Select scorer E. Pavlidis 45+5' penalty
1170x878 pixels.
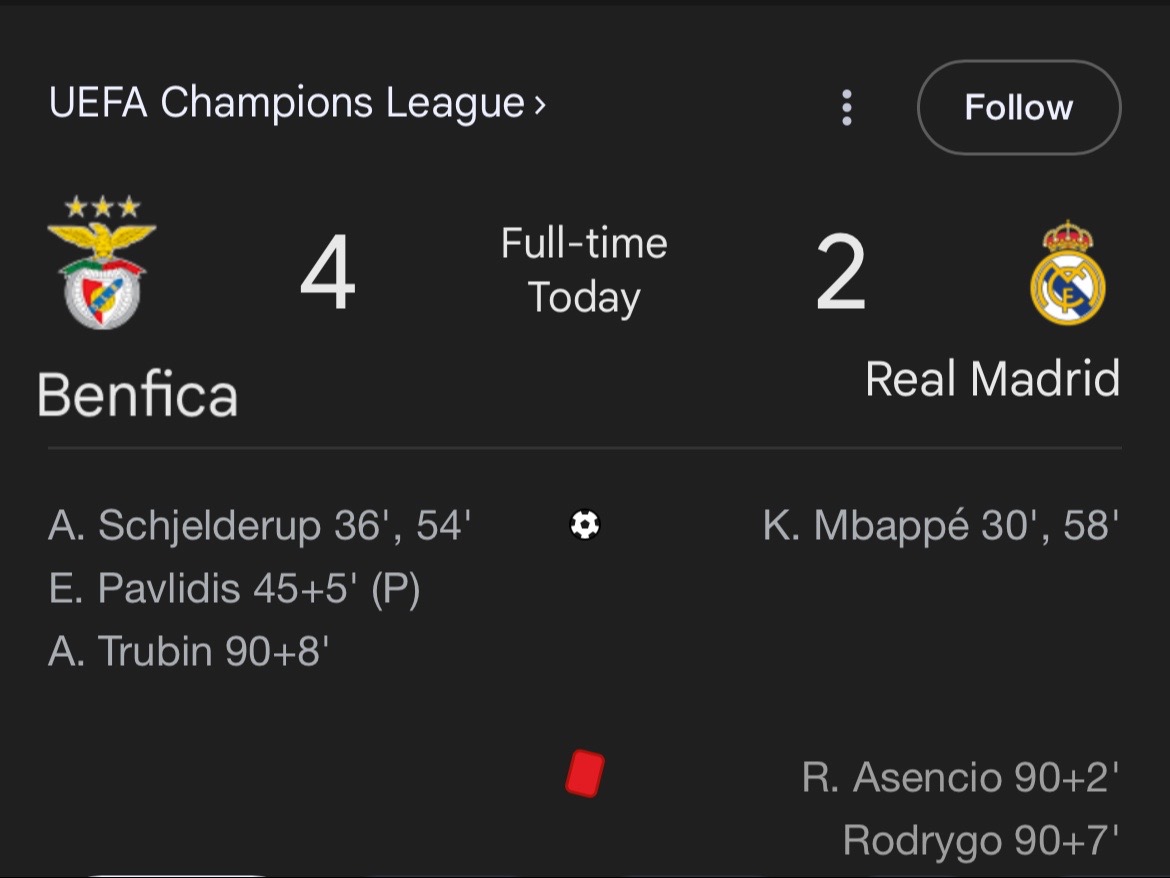[234, 589]
